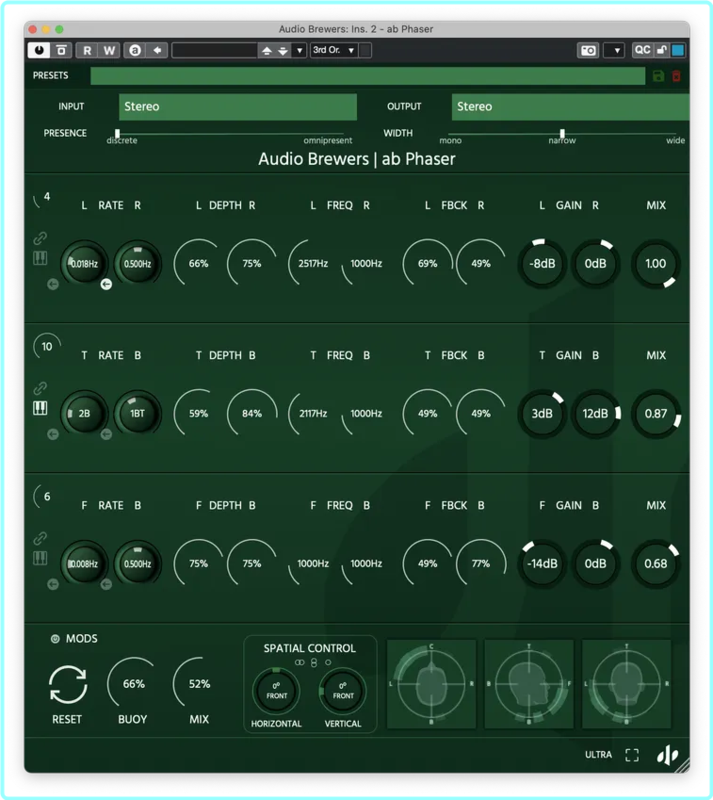Delete preset with red trash icon
This screenshot has height=800, width=713.
[x=676, y=76]
